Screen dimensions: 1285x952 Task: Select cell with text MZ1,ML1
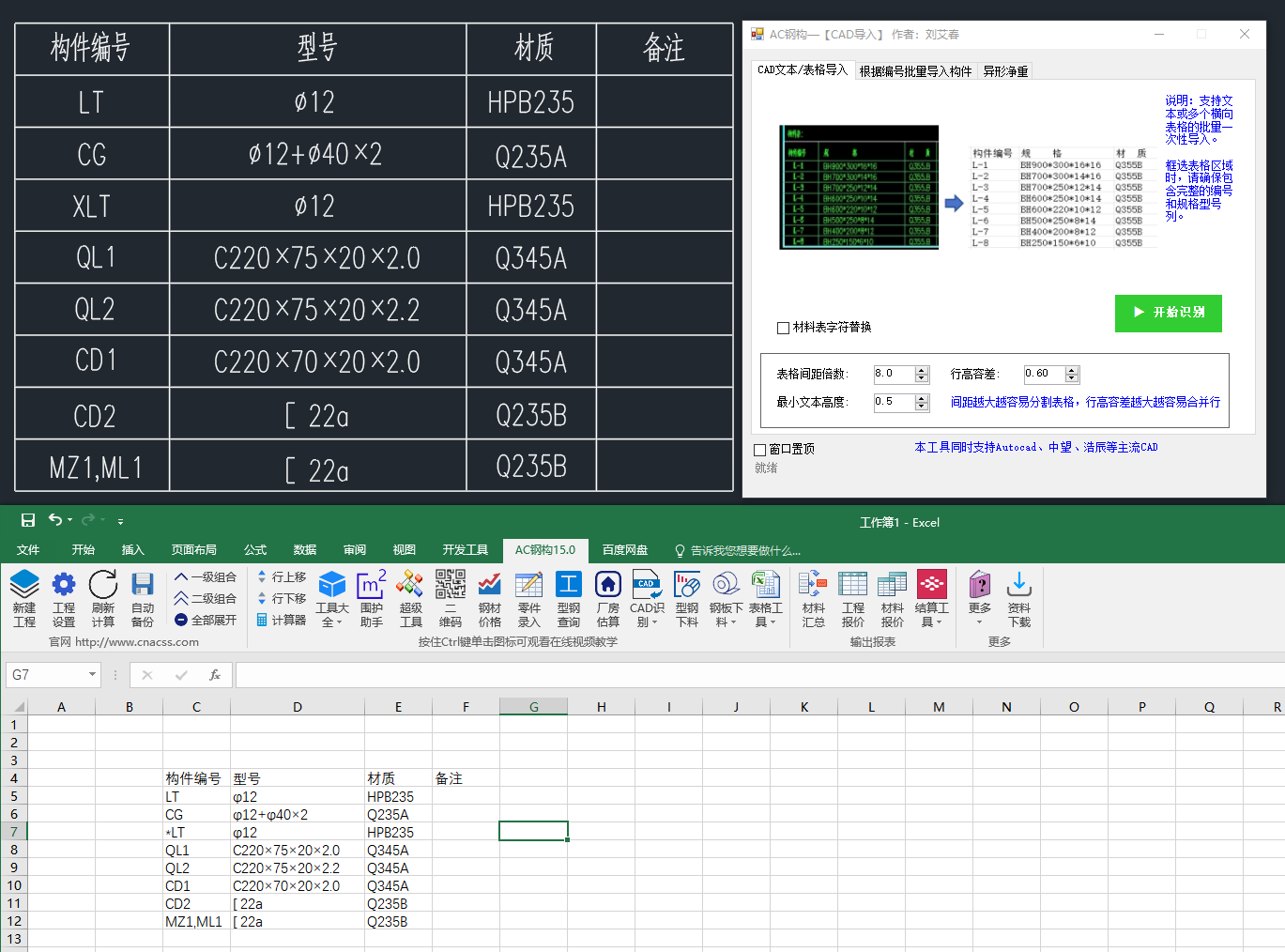[196, 922]
